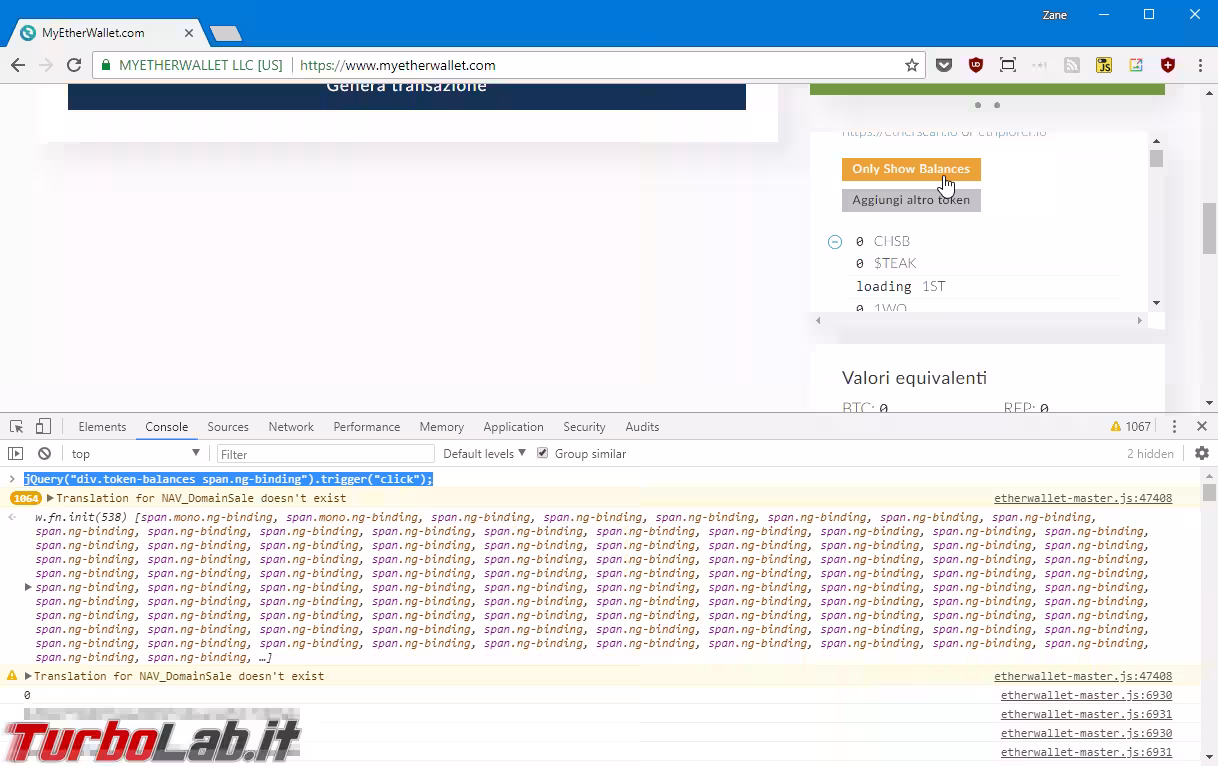Click the RSS feed extension icon

pos(1072,65)
